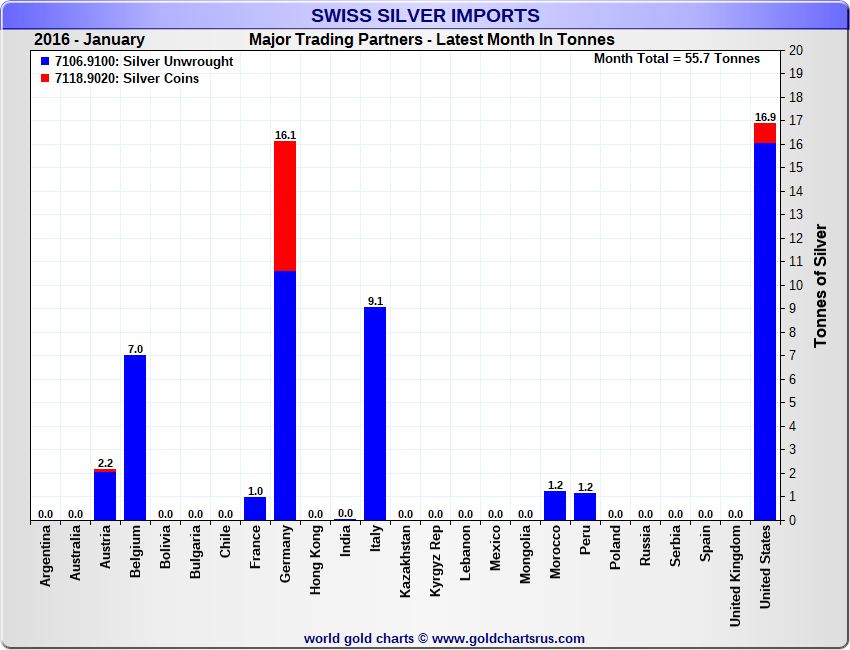Click the blue segment of Germany bar
This screenshot has height=650, width=850.
click(285, 395)
